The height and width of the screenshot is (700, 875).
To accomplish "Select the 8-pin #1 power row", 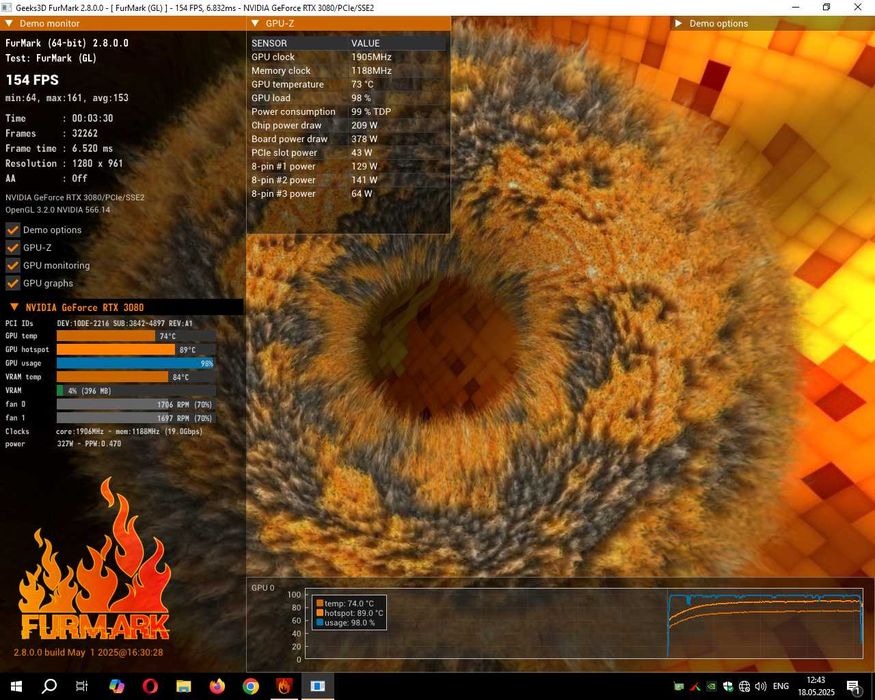I will point(349,166).
